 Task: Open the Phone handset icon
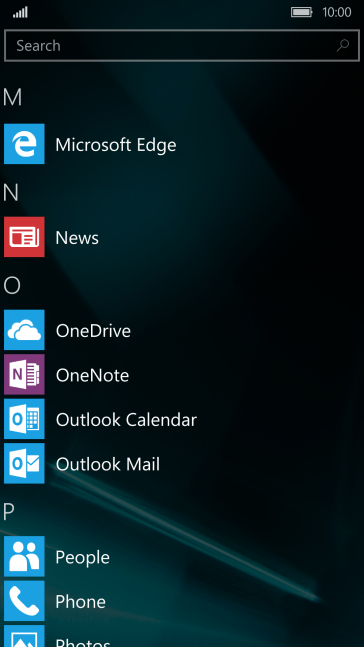coord(24,601)
